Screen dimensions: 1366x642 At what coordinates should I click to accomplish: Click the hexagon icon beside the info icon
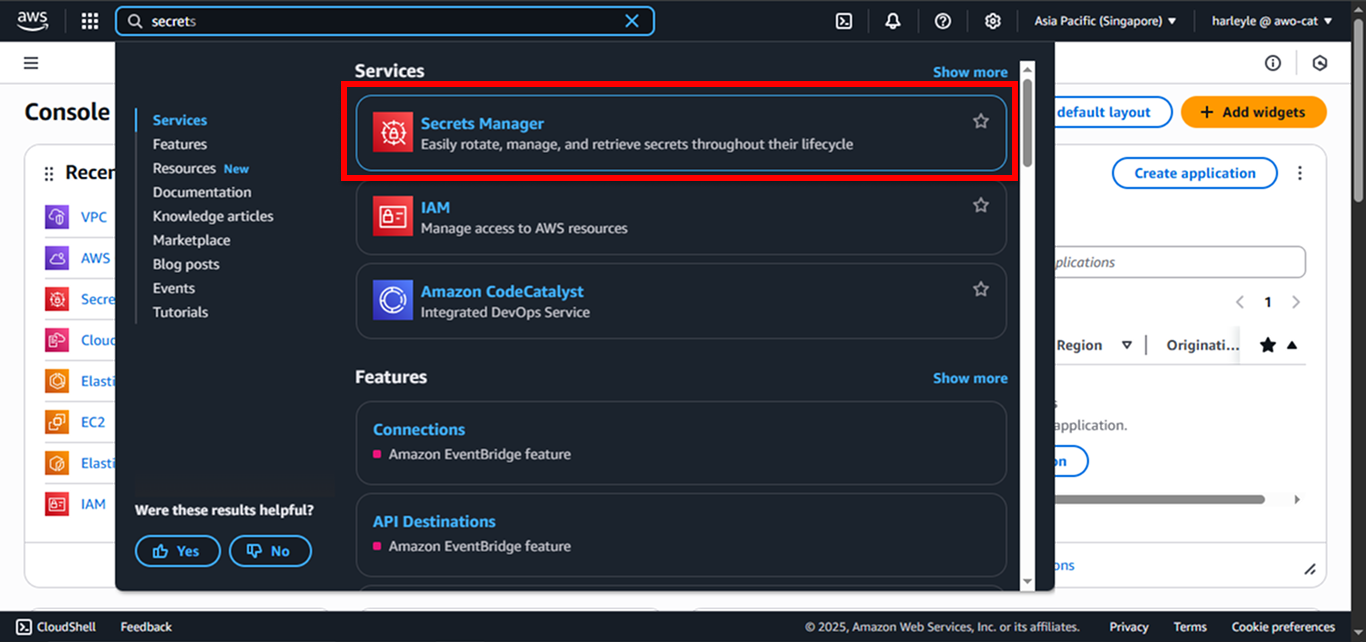1320,63
